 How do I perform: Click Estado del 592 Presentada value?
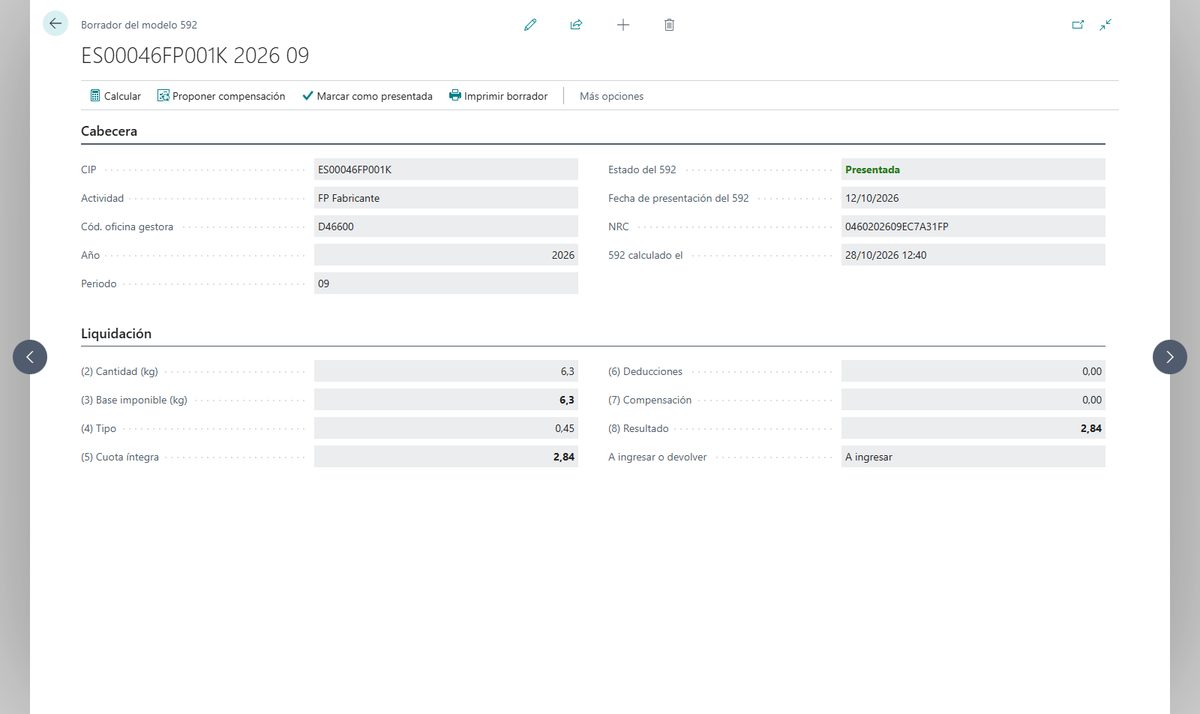[x=973, y=170]
